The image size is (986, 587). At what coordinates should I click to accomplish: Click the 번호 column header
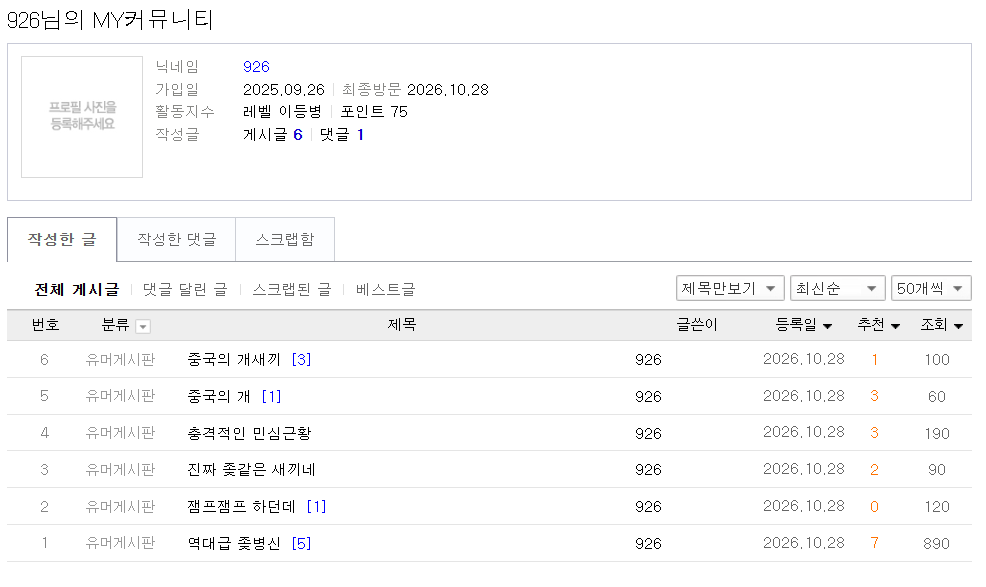(x=45, y=325)
